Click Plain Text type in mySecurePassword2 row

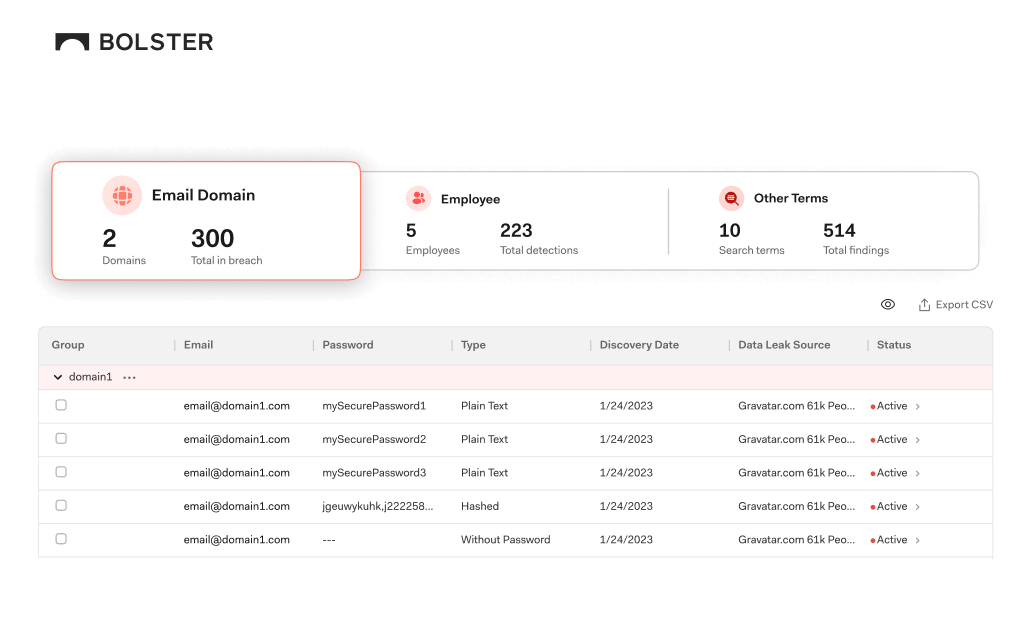(484, 439)
